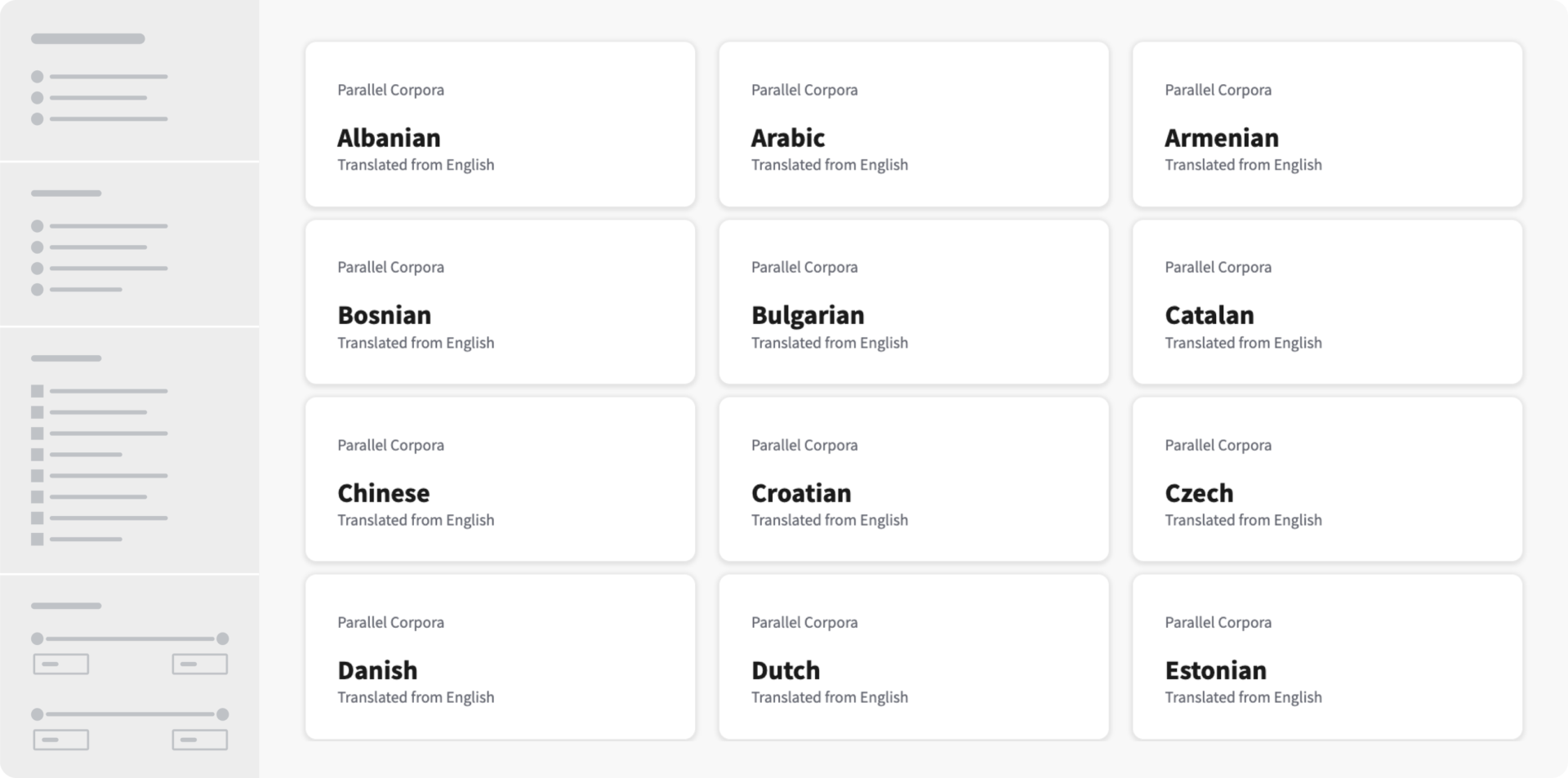Select the first radio option in top filter group

(x=37, y=78)
